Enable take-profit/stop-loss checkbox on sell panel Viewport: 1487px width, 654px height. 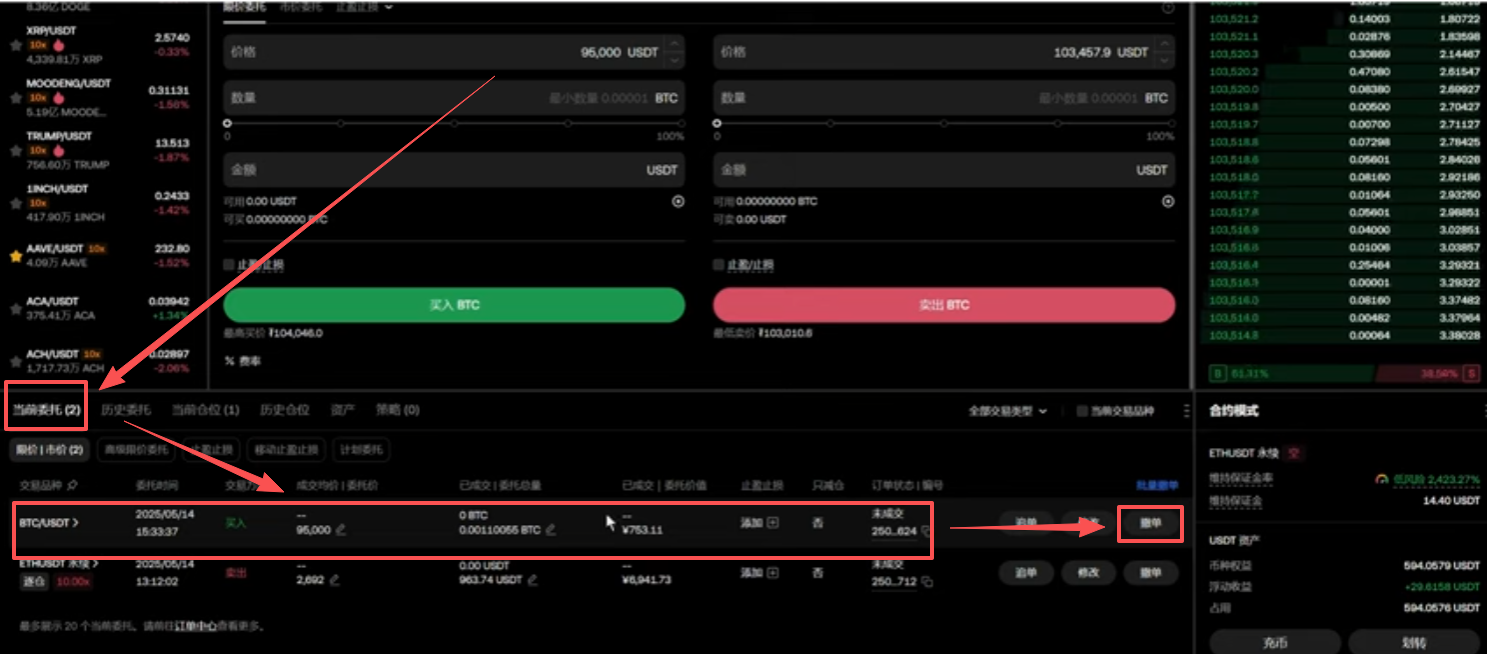pyautogui.click(x=718, y=265)
